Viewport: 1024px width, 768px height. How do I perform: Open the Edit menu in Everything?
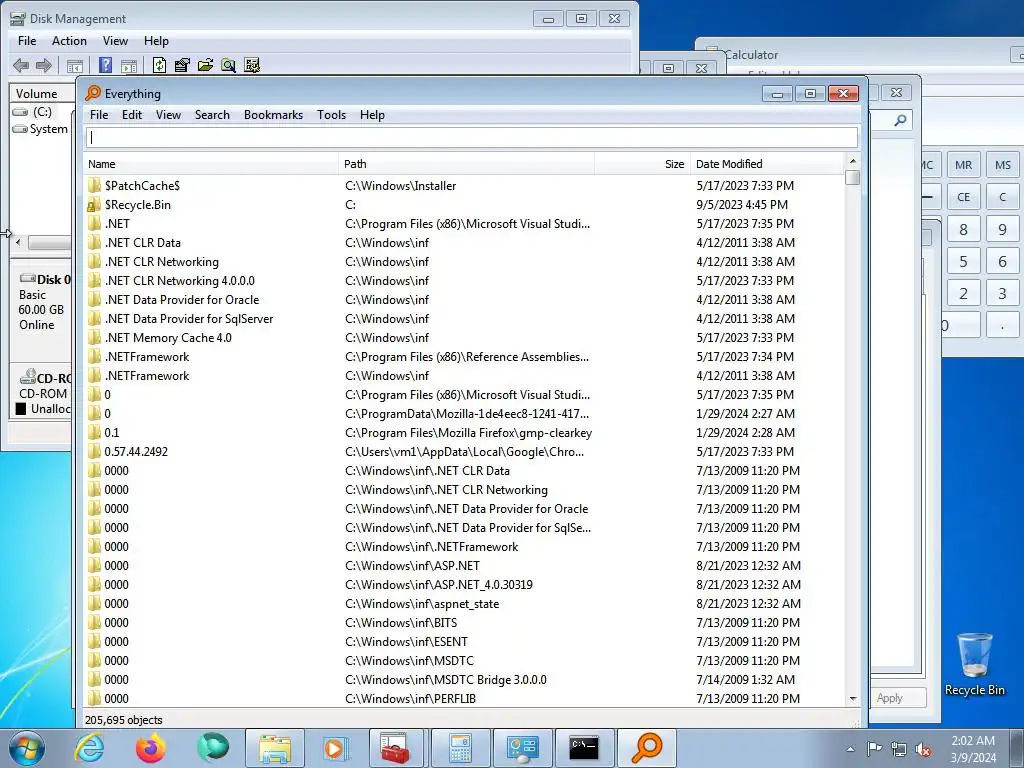coord(132,115)
